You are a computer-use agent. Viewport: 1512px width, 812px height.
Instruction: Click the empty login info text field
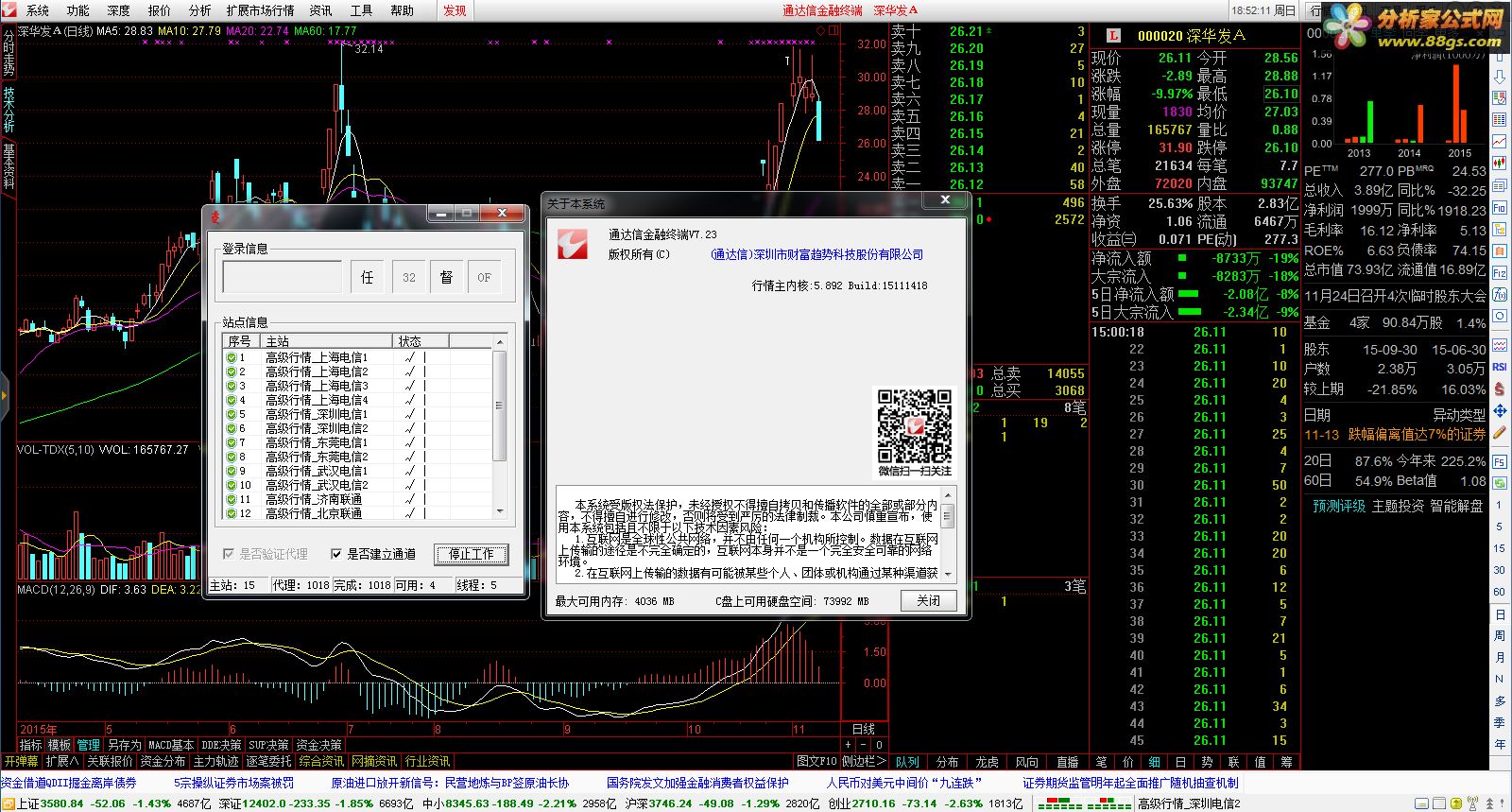point(283,277)
